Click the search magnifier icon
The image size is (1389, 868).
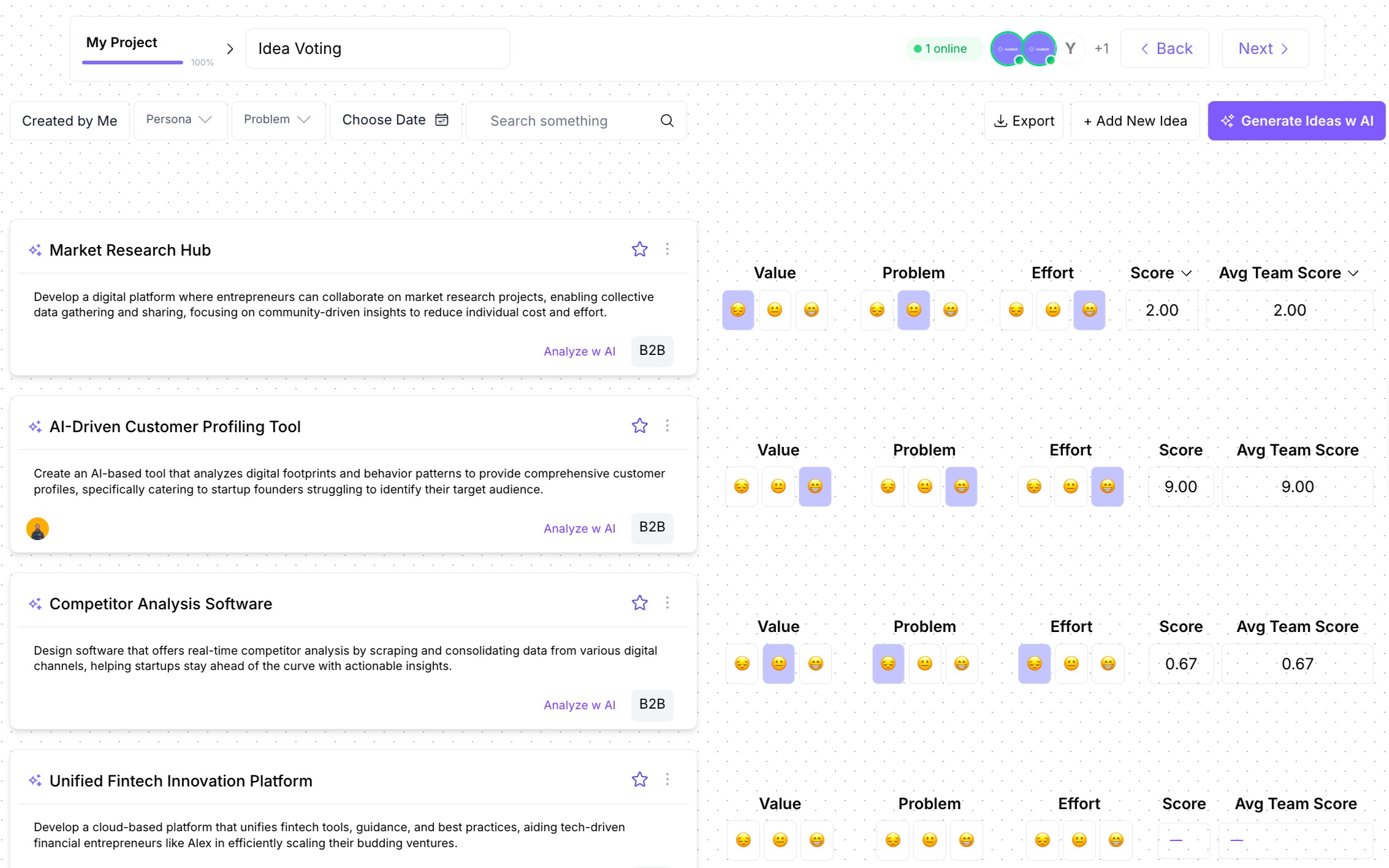(666, 121)
